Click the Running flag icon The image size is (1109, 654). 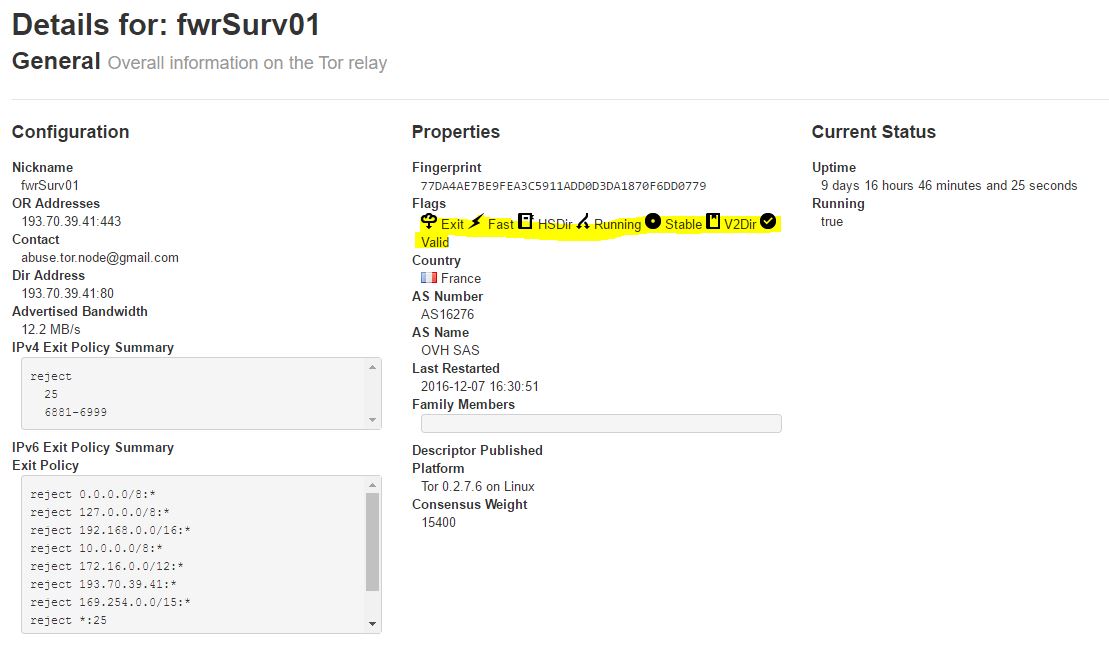(x=583, y=222)
